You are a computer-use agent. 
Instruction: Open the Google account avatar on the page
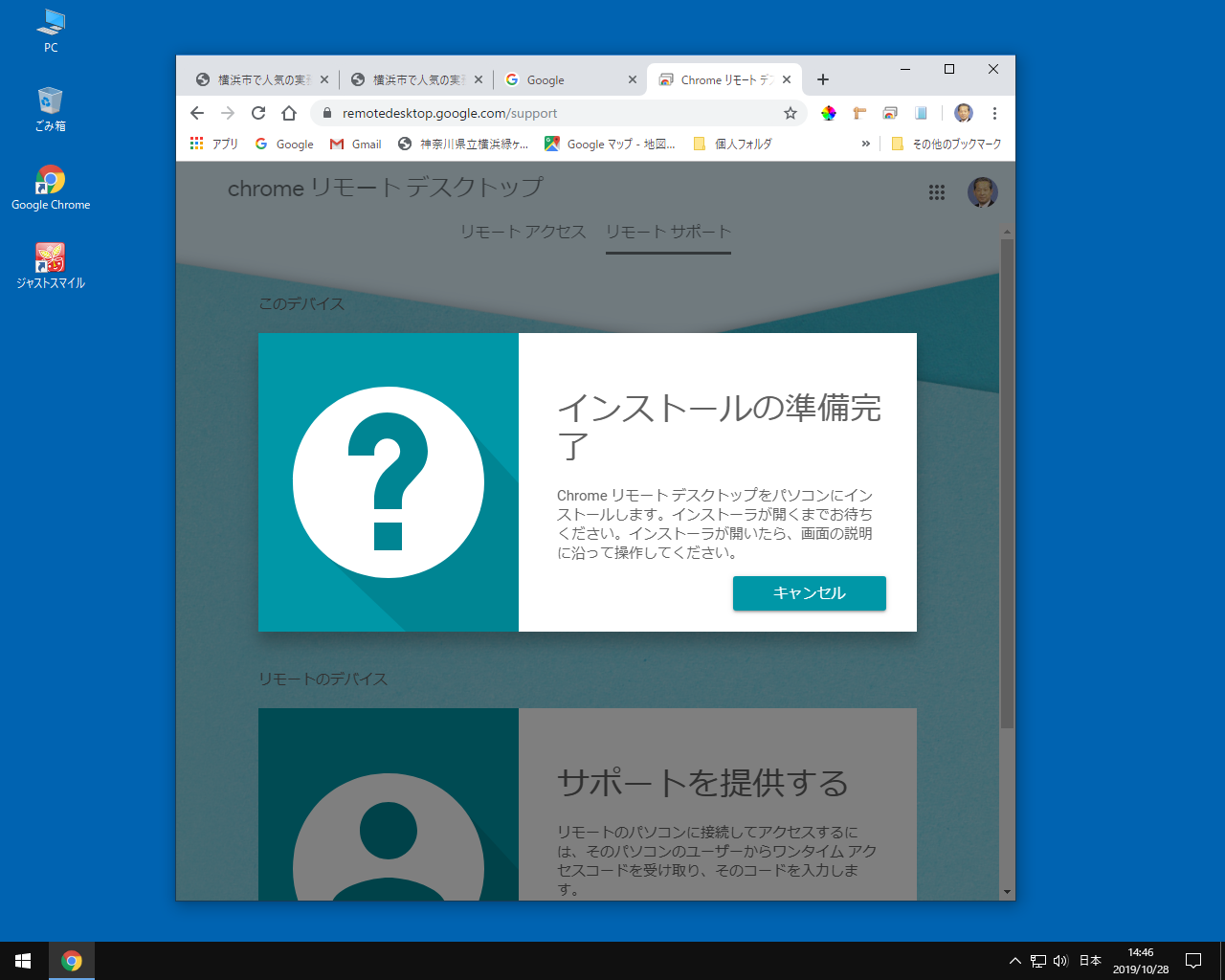983,192
